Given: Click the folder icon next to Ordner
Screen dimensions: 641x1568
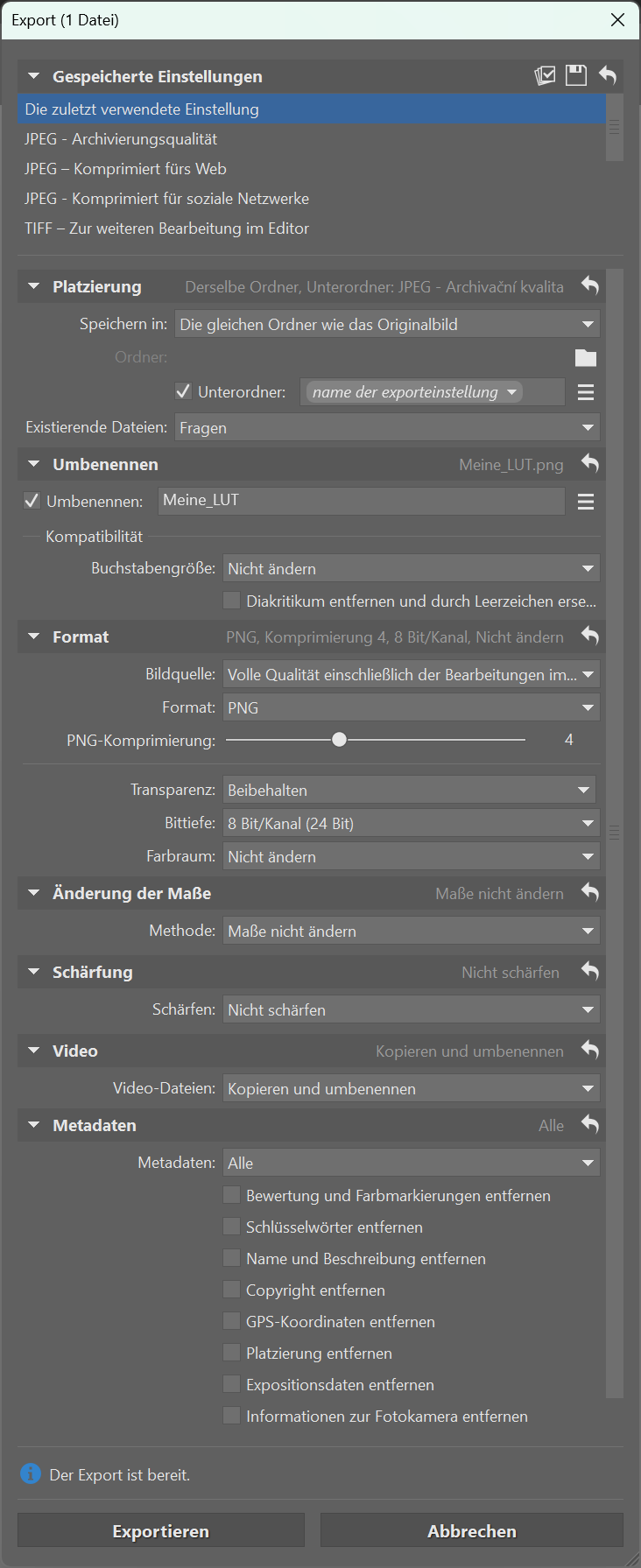Looking at the screenshot, I should (585, 357).
